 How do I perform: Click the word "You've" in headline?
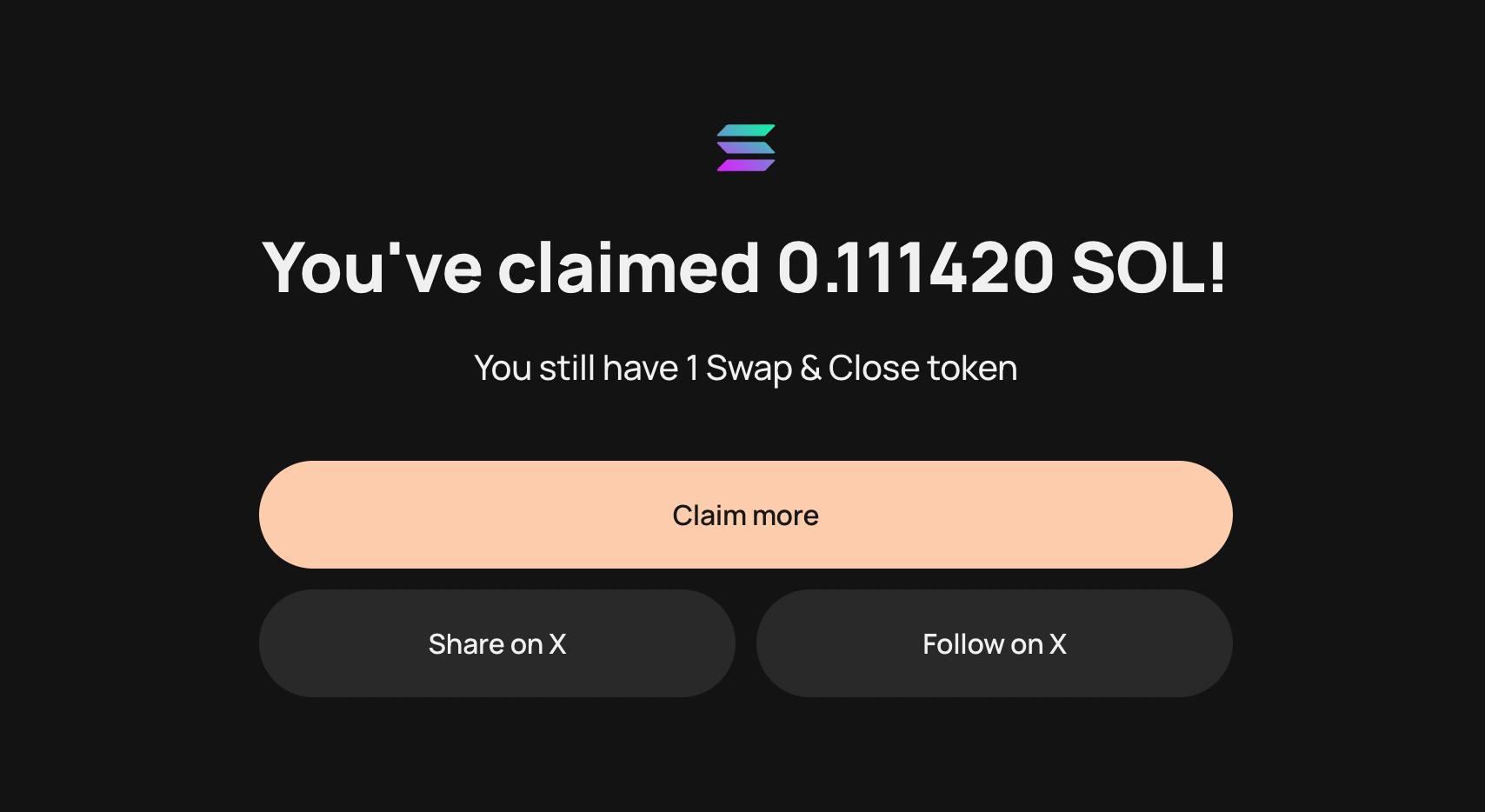372,268
